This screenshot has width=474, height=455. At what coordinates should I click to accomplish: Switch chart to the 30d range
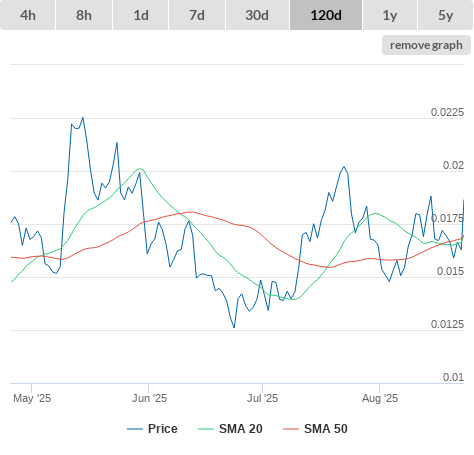pos(257,15)
